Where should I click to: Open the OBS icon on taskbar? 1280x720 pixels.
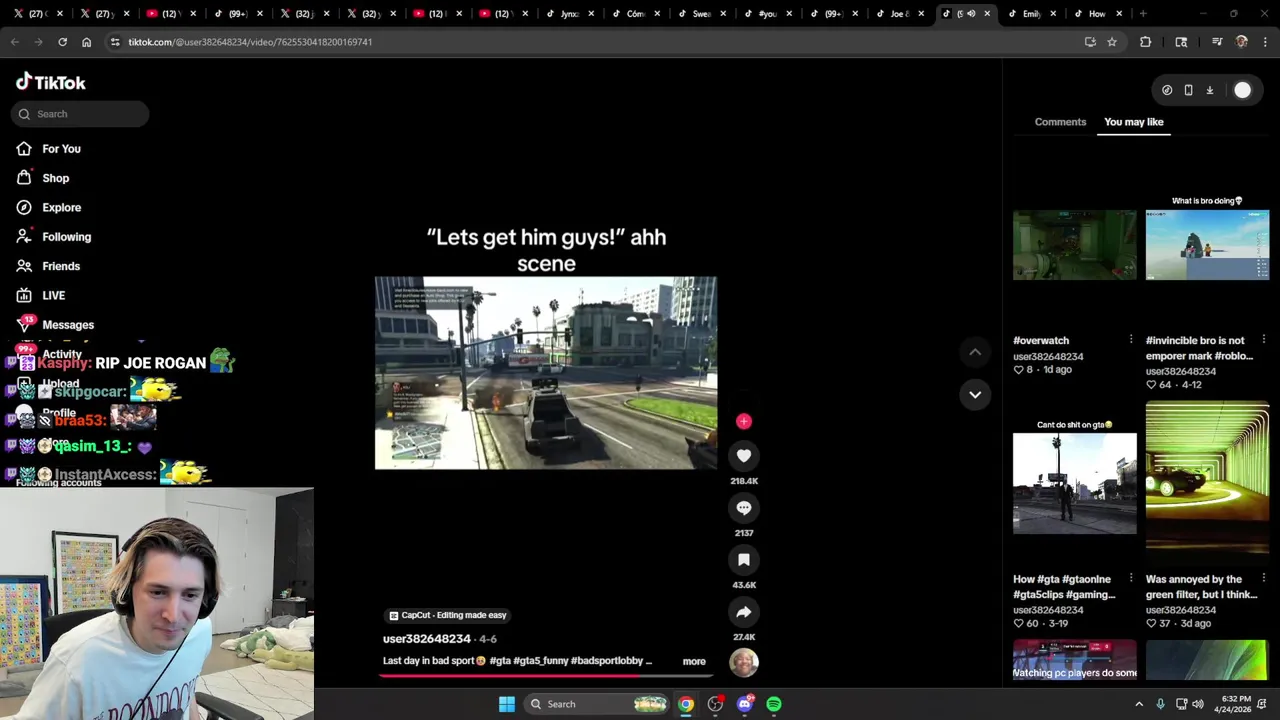pyautogui.click(x=715, y=704)
